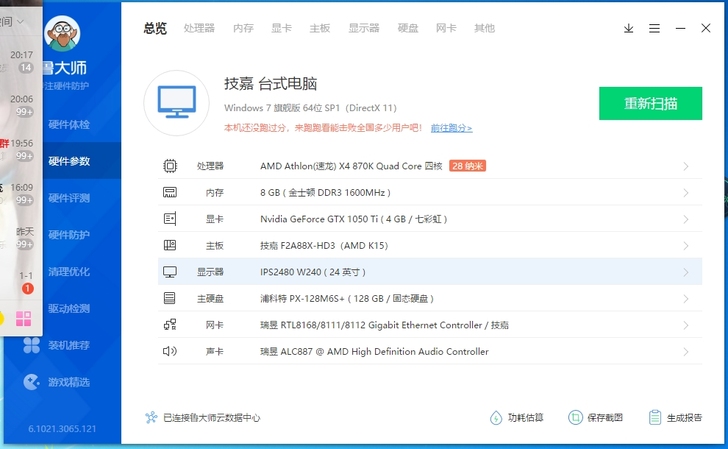Expand the 显示器 row chevron
The height and width of the screenshot is (449, 728).
tap(686, 272)
